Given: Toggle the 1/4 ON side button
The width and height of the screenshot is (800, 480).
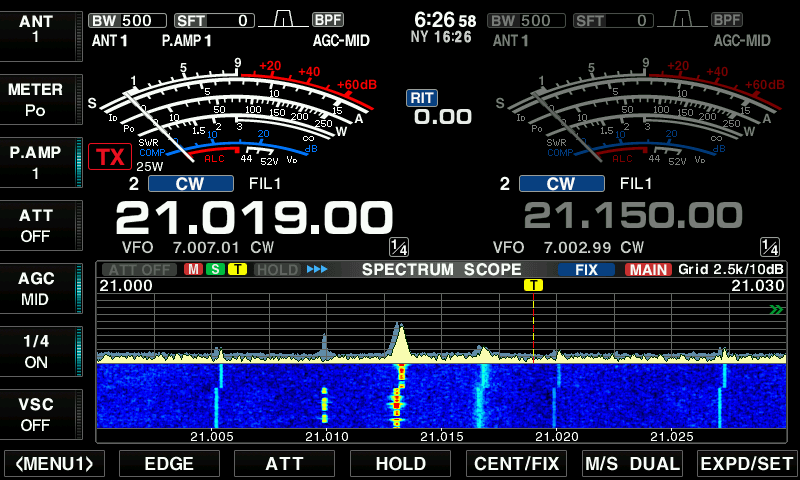Looking at the screenshot, I should coord(36,351).
